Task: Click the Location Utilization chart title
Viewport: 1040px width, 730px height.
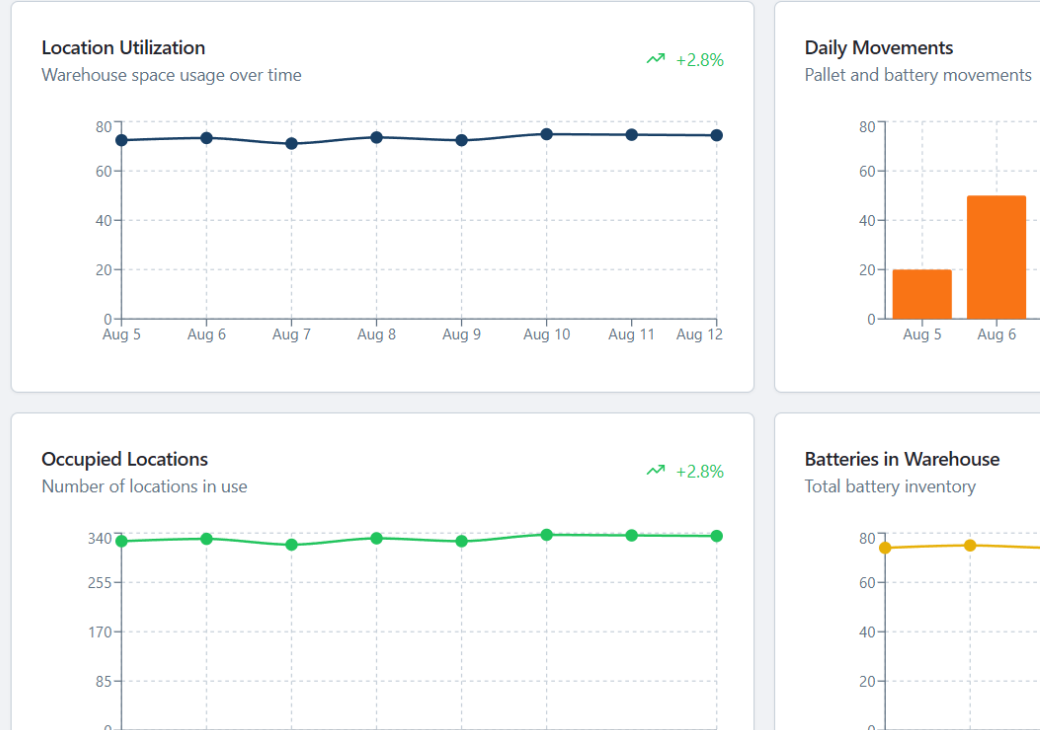Action: [x=123, y=48]
